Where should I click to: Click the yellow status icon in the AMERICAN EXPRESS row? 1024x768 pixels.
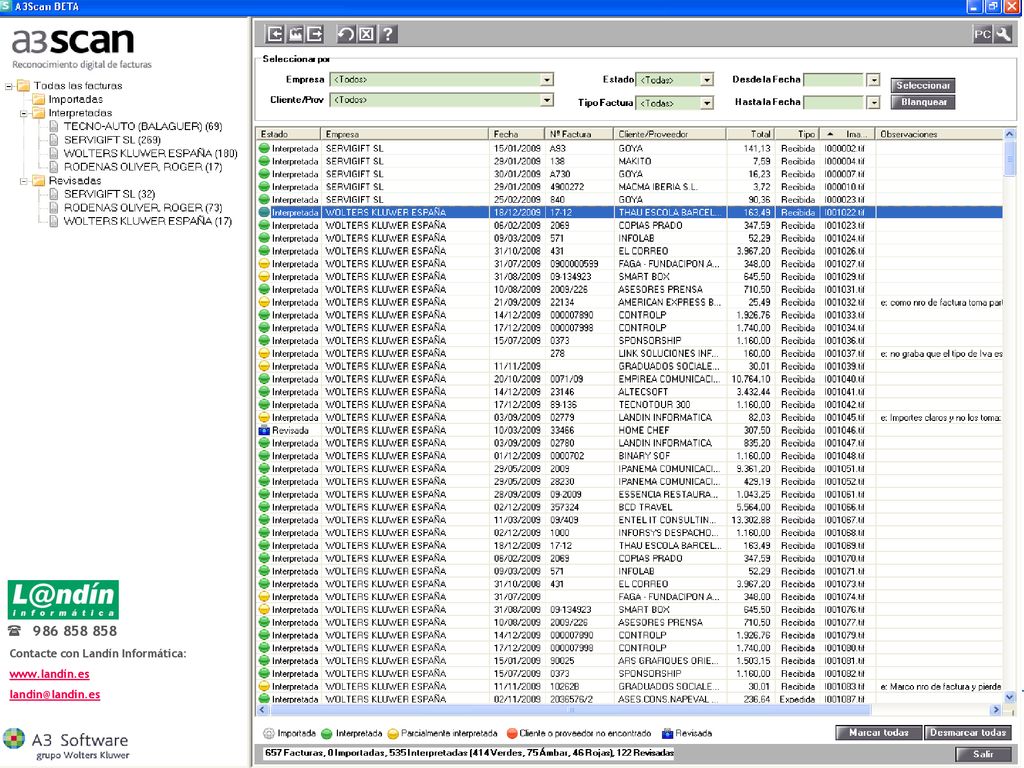pyautogui.click(x=264, y=302)
